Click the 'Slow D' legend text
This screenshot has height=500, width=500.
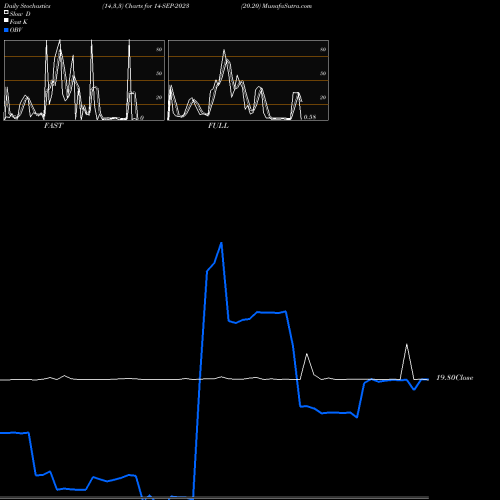(x=20, y=14)
